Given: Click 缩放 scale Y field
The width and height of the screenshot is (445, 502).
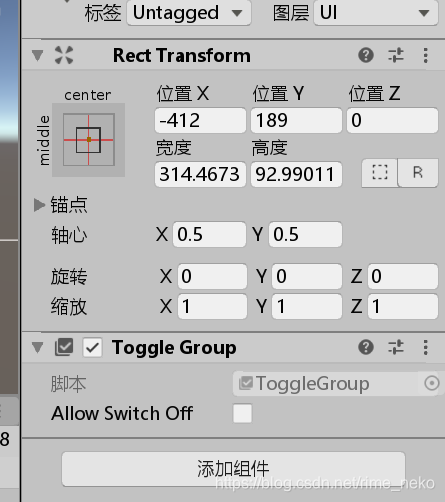Looking at the screenshot, I should (307, 306).
